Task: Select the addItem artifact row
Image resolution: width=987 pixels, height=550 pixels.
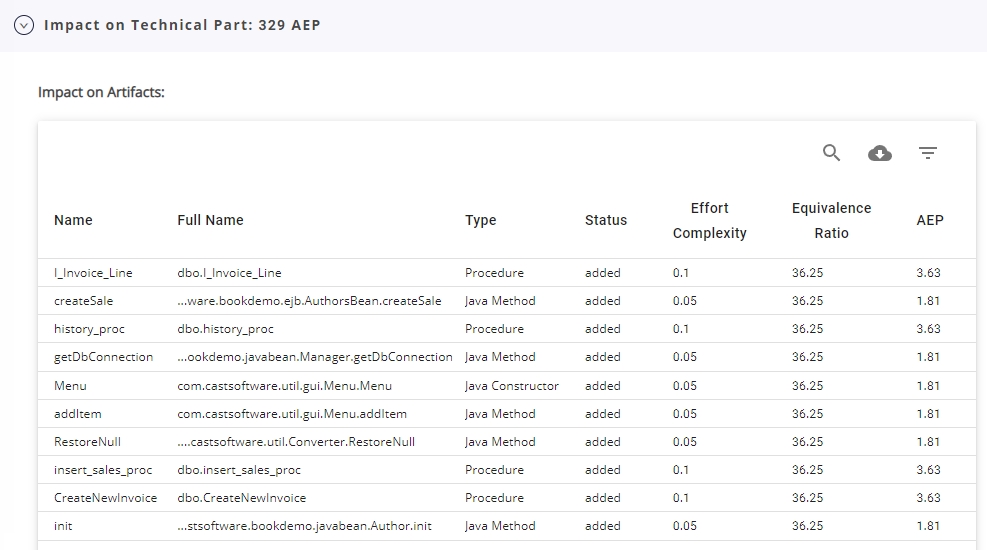Action: (77, 414)
